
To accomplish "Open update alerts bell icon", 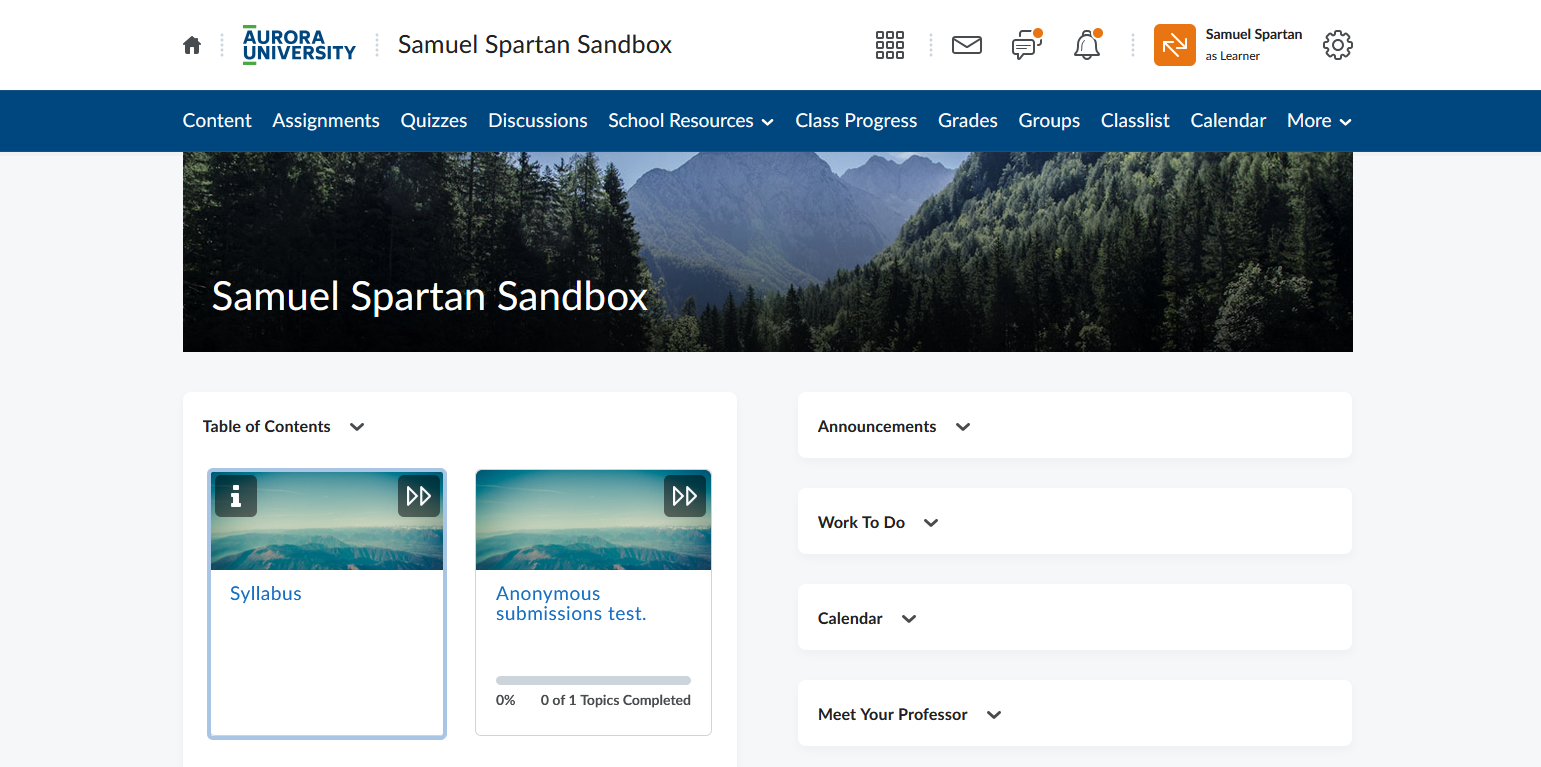I will pyautogui.click(x=1087, y=45).
